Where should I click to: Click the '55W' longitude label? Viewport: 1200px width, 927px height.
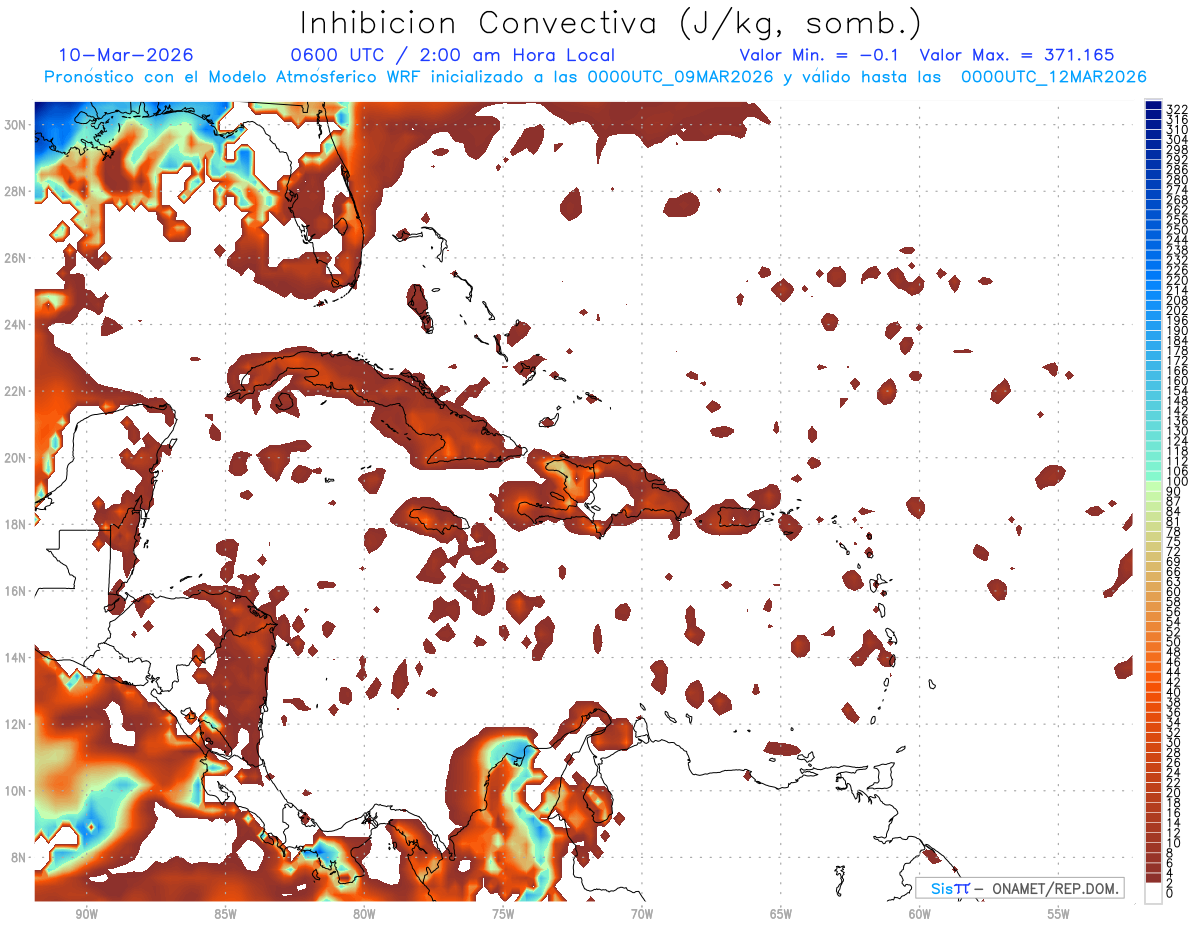1058,914
